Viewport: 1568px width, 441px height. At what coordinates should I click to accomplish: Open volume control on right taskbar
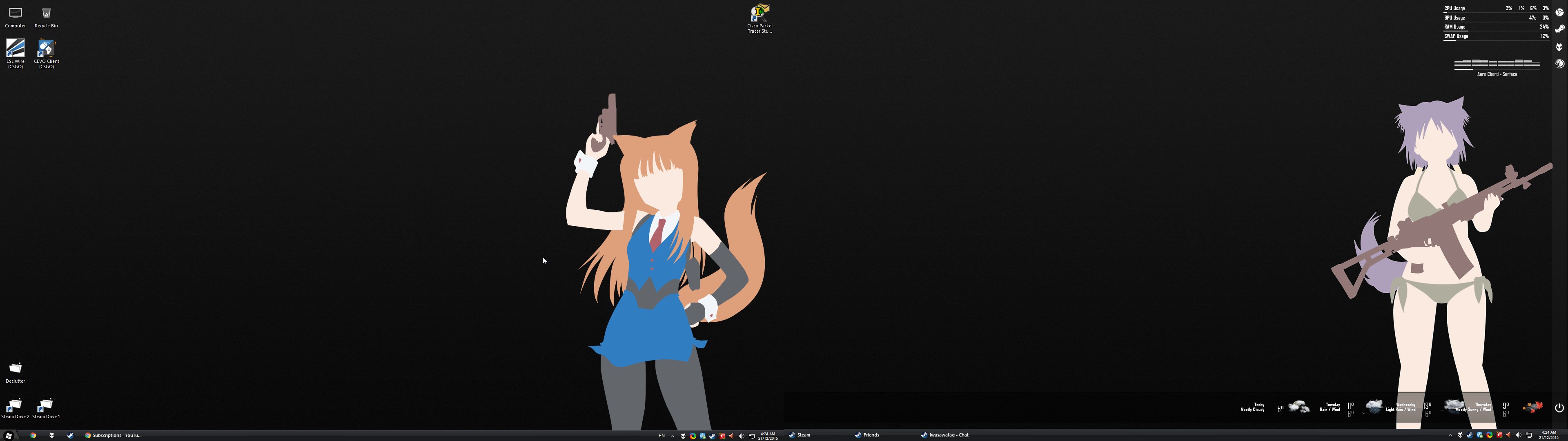[x=1519, y=435]
